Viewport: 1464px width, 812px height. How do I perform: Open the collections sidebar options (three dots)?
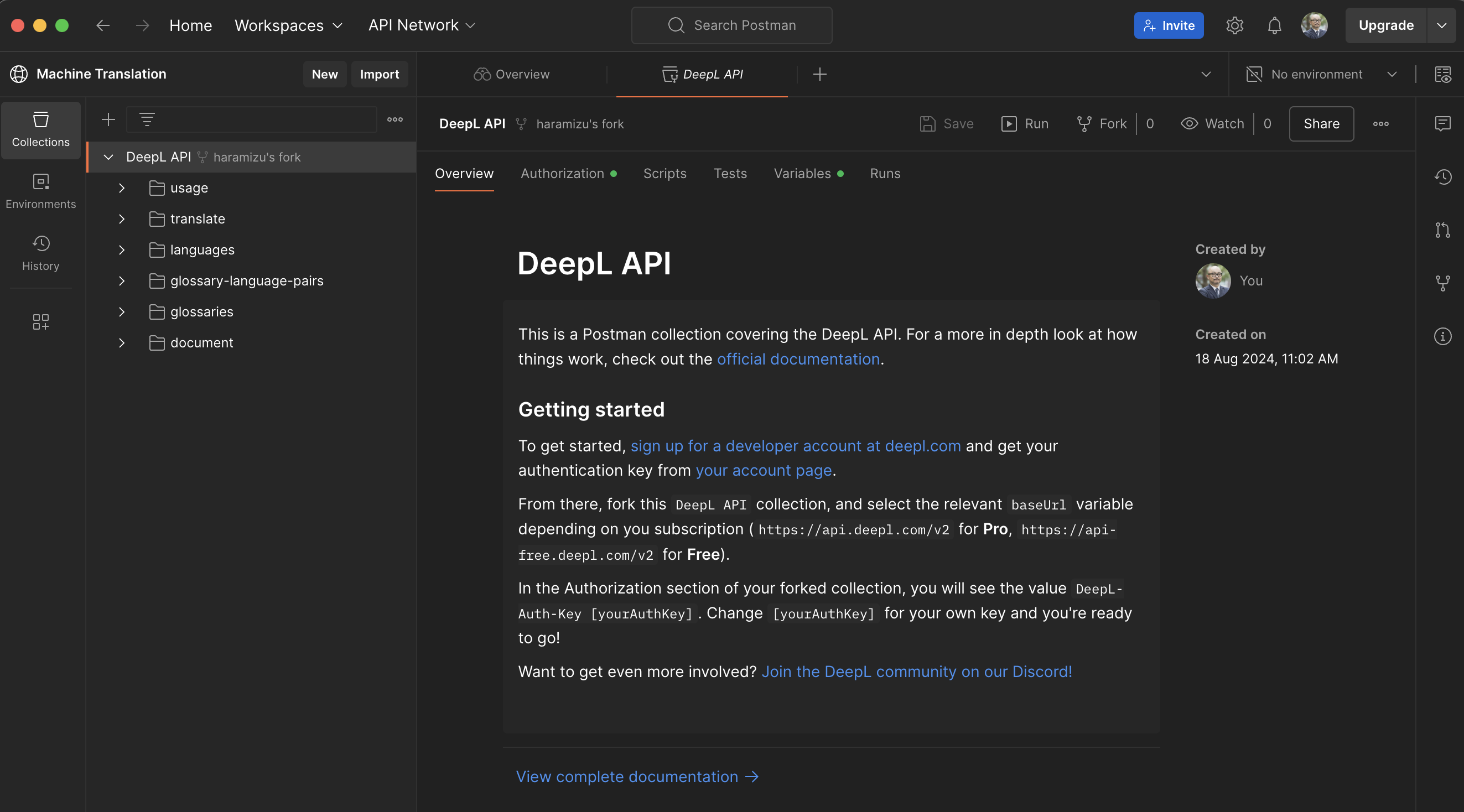395,119
